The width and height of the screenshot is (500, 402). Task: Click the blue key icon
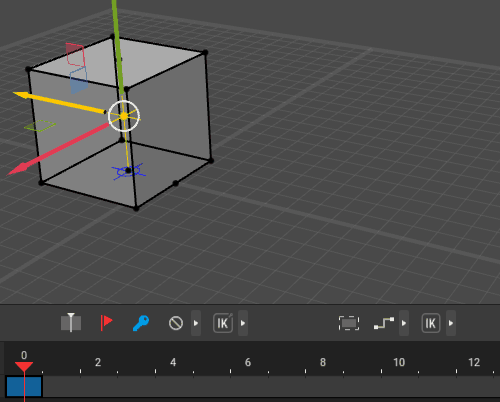pyautogui.click(x=141, y=323)
